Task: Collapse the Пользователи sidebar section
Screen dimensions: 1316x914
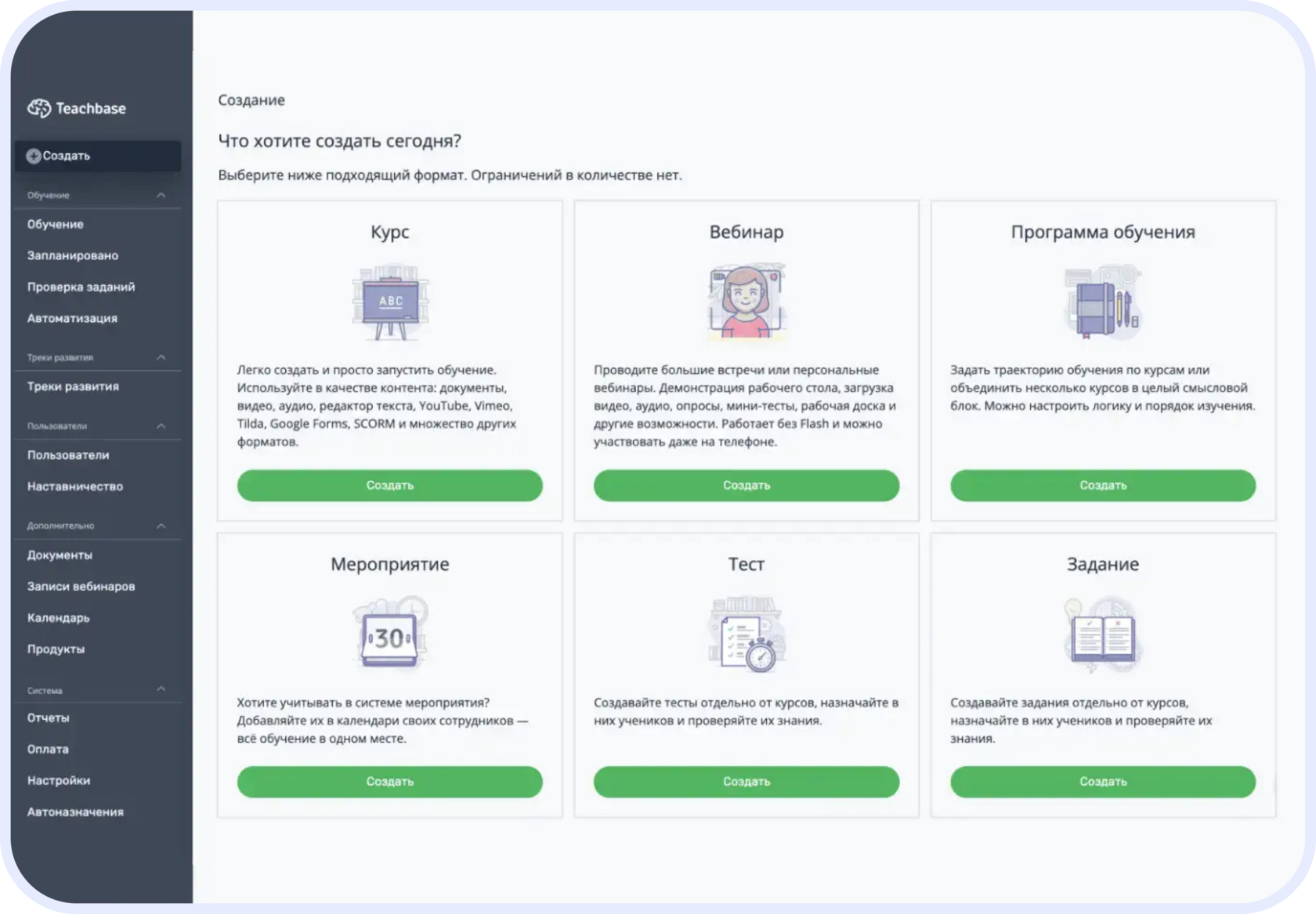Action: click(161, 426)
